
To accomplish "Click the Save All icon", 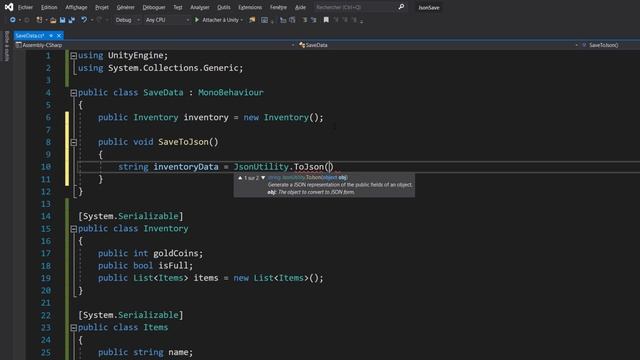I will tap(72, 20).
